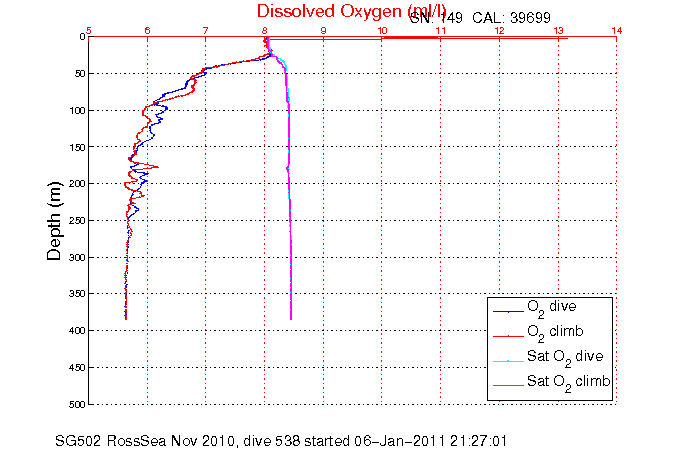681x454 pixels.
Task: Click the SG502 RossSea dive 538 caption
Action: click(281, 441)
